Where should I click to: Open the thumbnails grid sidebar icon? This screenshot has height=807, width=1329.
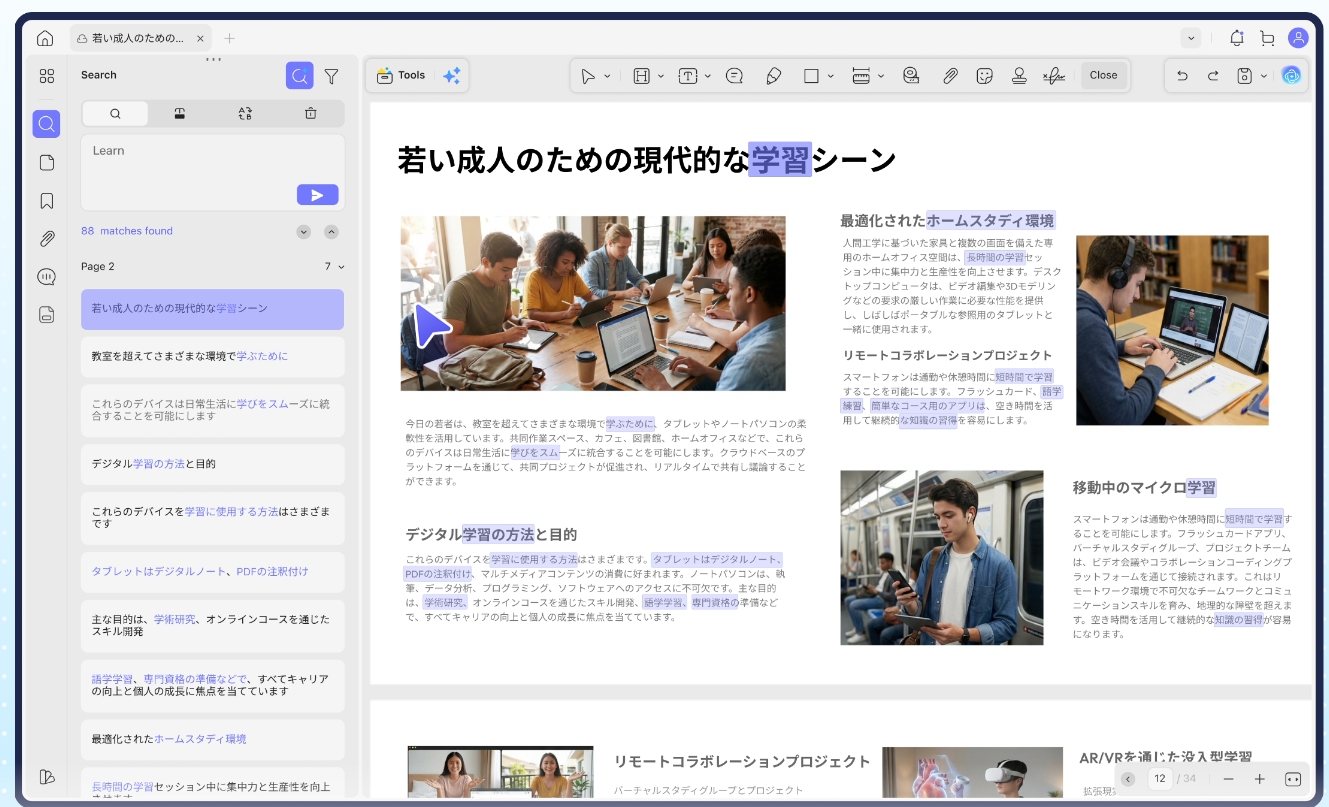(x=46, y=76)
